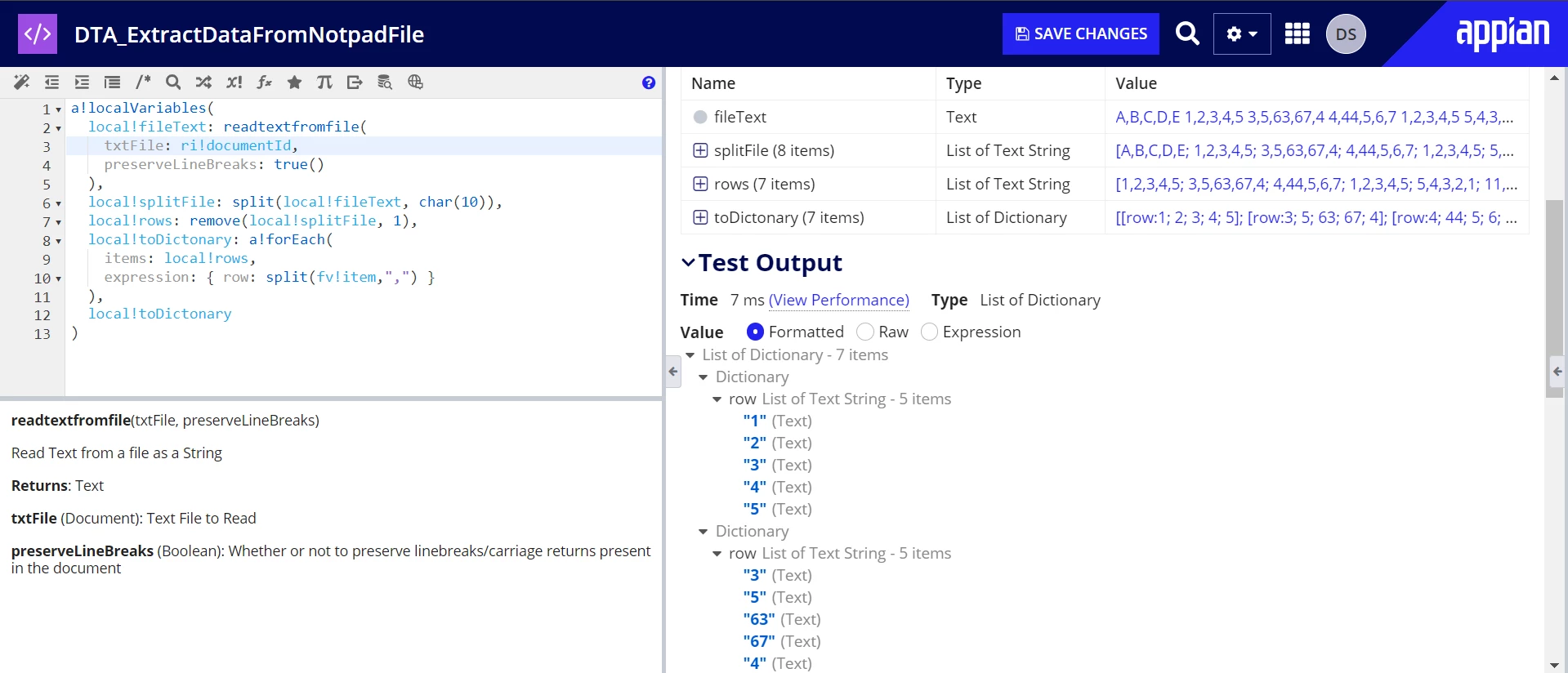1568x673 pixels.
Task: Click the star icon in editor toolbar
Action: [x=294, y=82]
